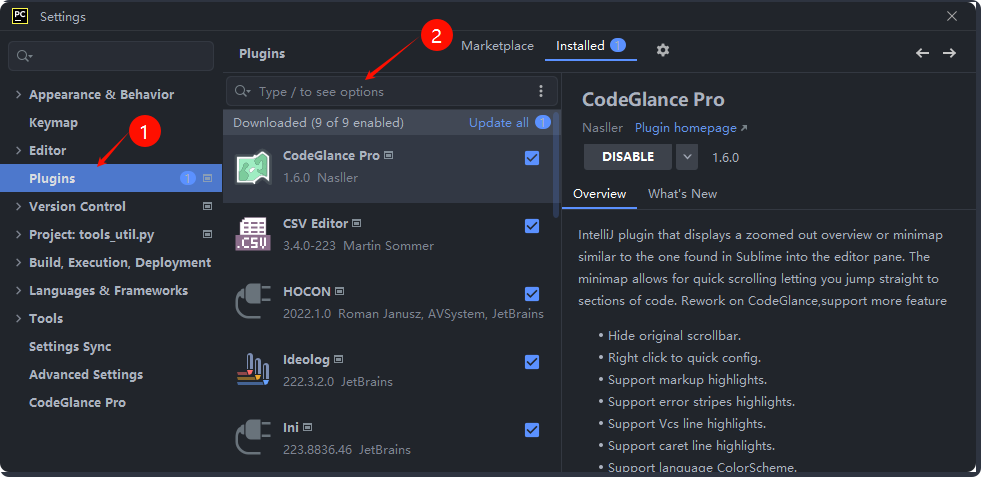Toggle the Ideolog plugin checkbox
Viewport: 981px width, 477px height.
tap(532, 362)
